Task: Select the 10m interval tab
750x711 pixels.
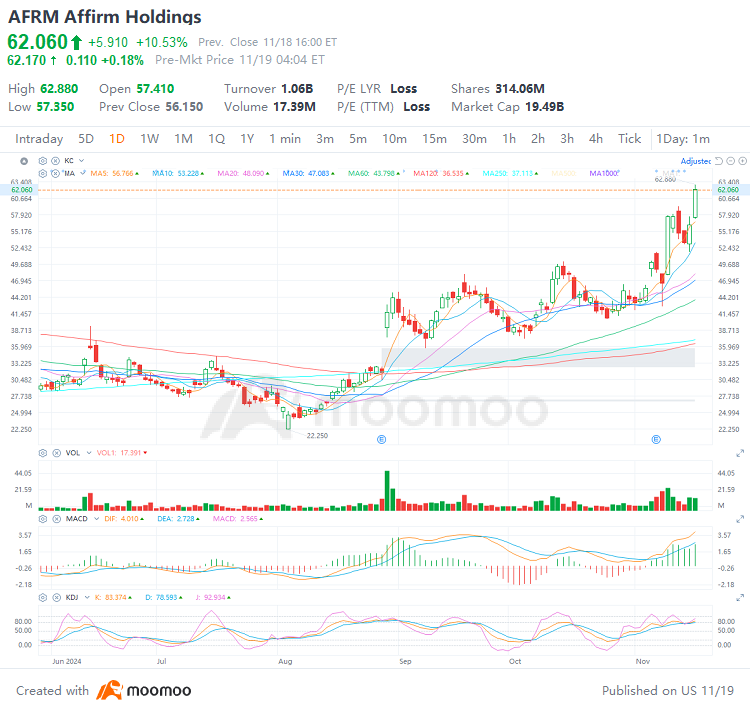Action: coord(395,139)
